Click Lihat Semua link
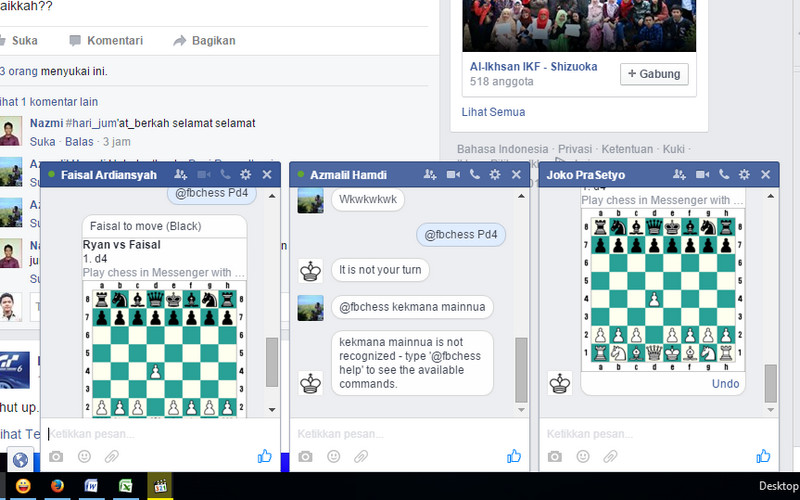The image size is (800, 500). pyautogui.click(x=493, y=112)
